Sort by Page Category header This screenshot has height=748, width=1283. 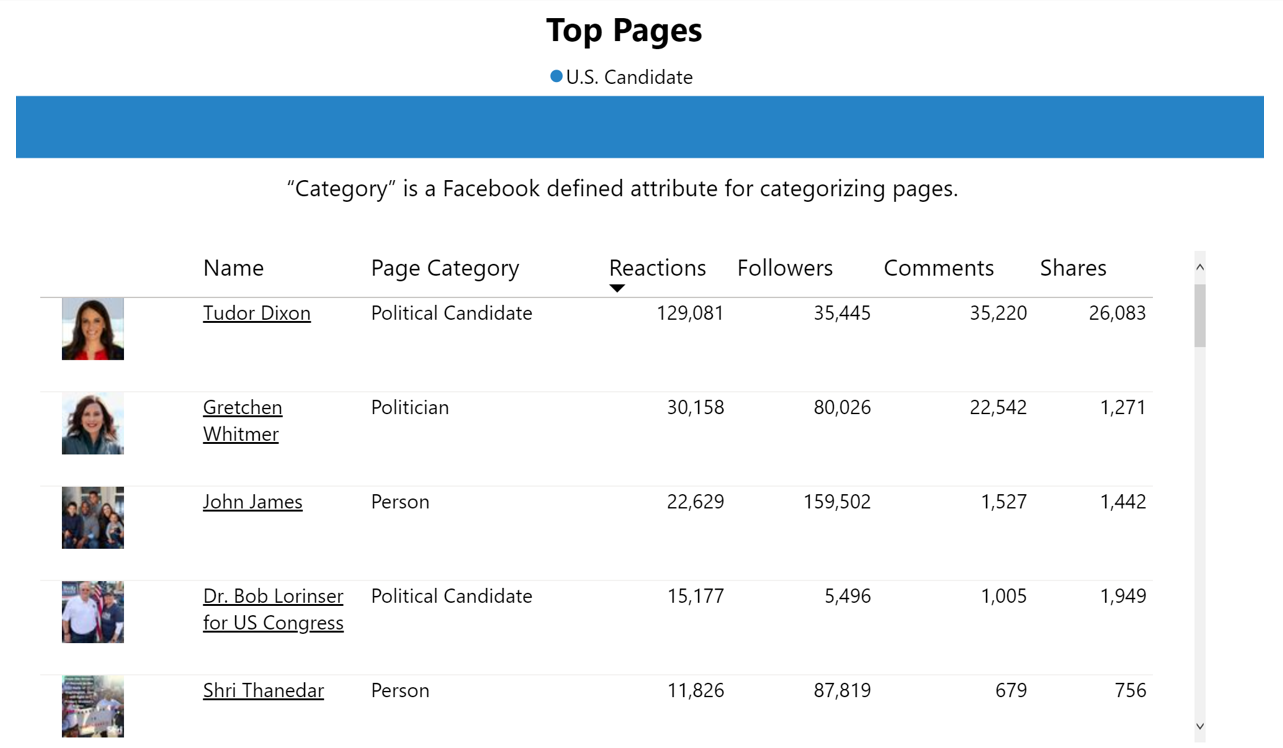point(445,268)
